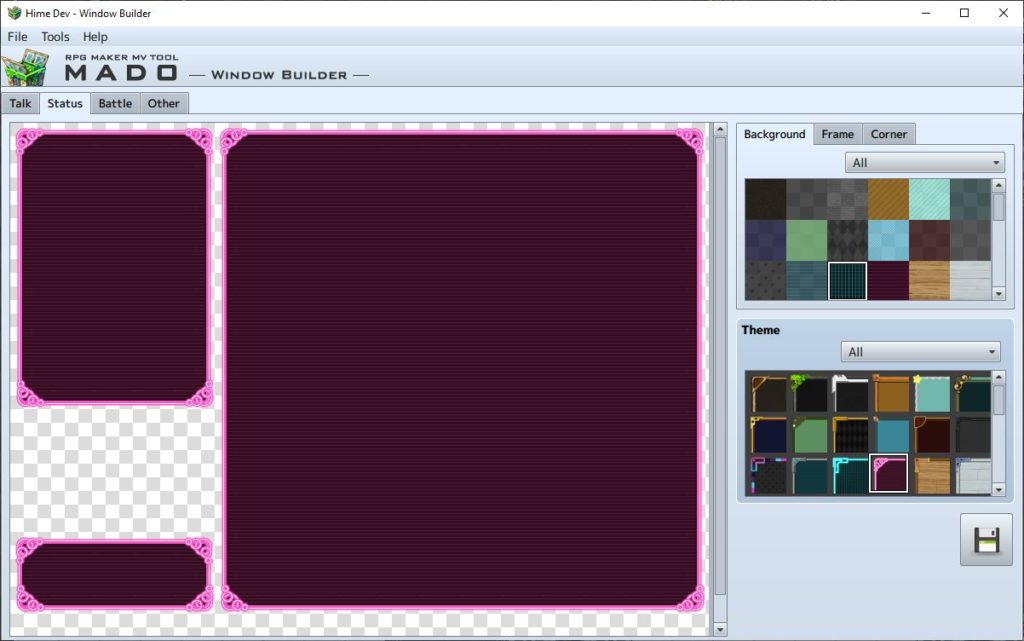Viewport: 1024px width, 641px height.
Task: Pick the gray star-pattern background swatch
Action: 765,281
